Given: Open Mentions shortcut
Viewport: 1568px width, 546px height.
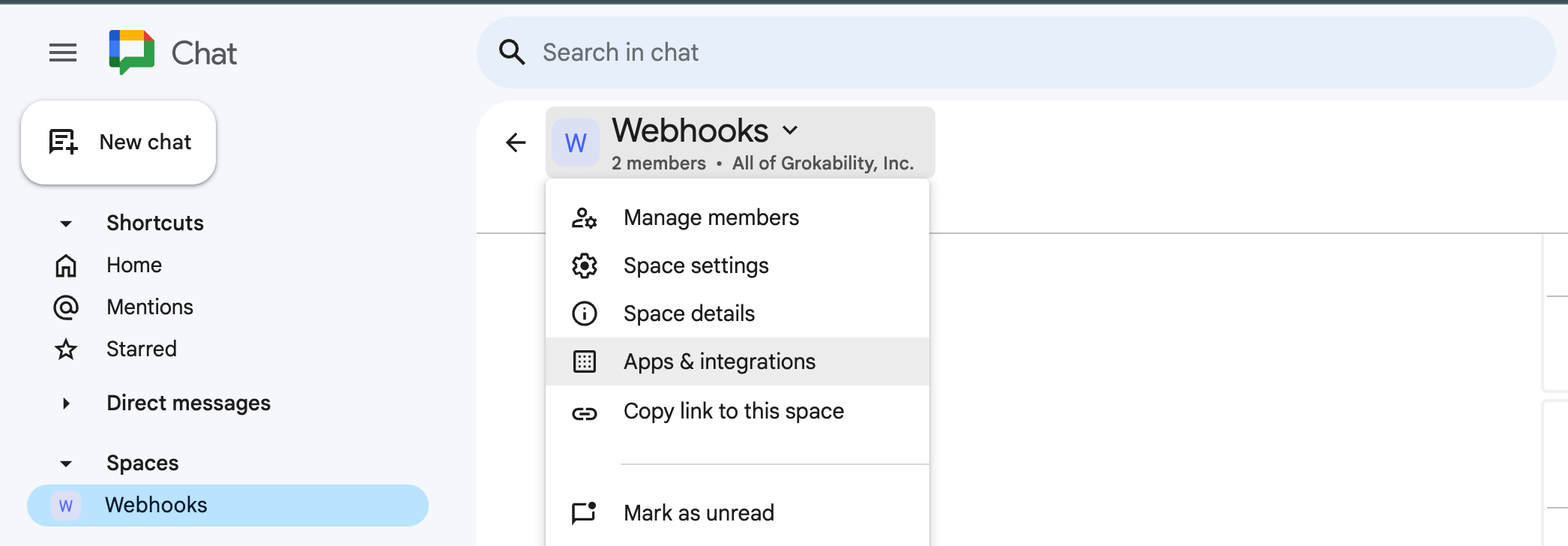Looking at the screenshot, I should point(149,307).
